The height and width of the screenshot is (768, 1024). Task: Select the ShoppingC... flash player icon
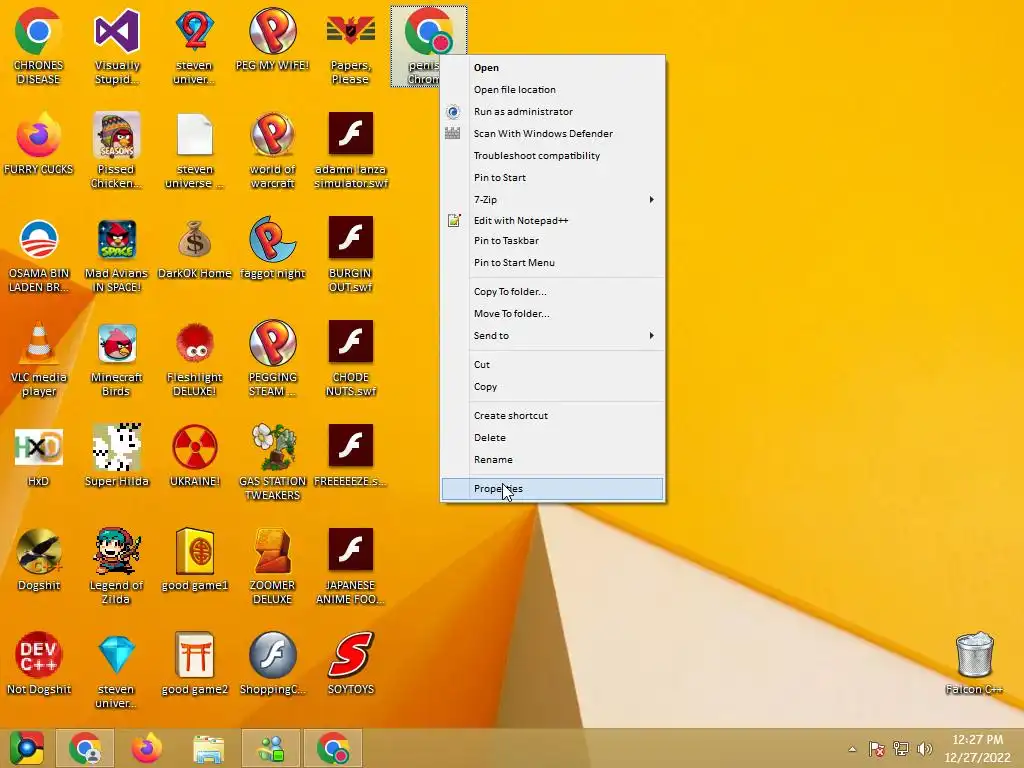point(272,664)
